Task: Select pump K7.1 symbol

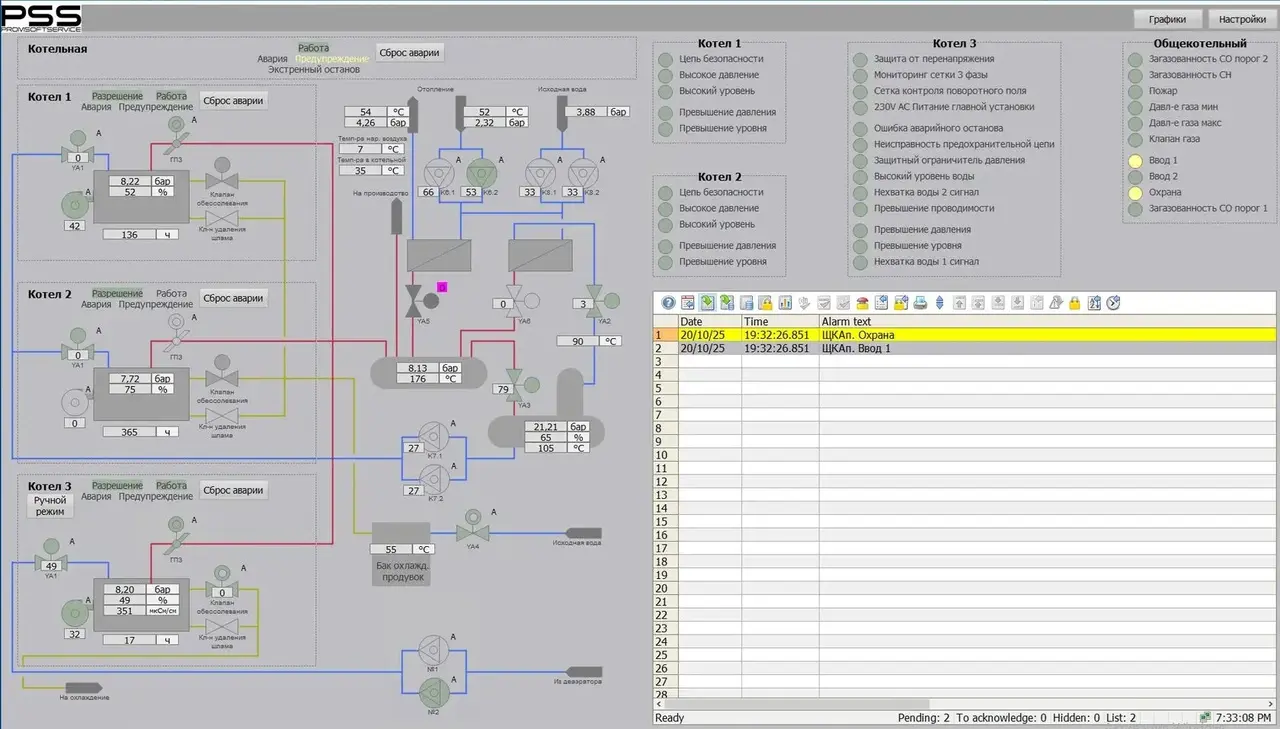Action: point(435,437)
